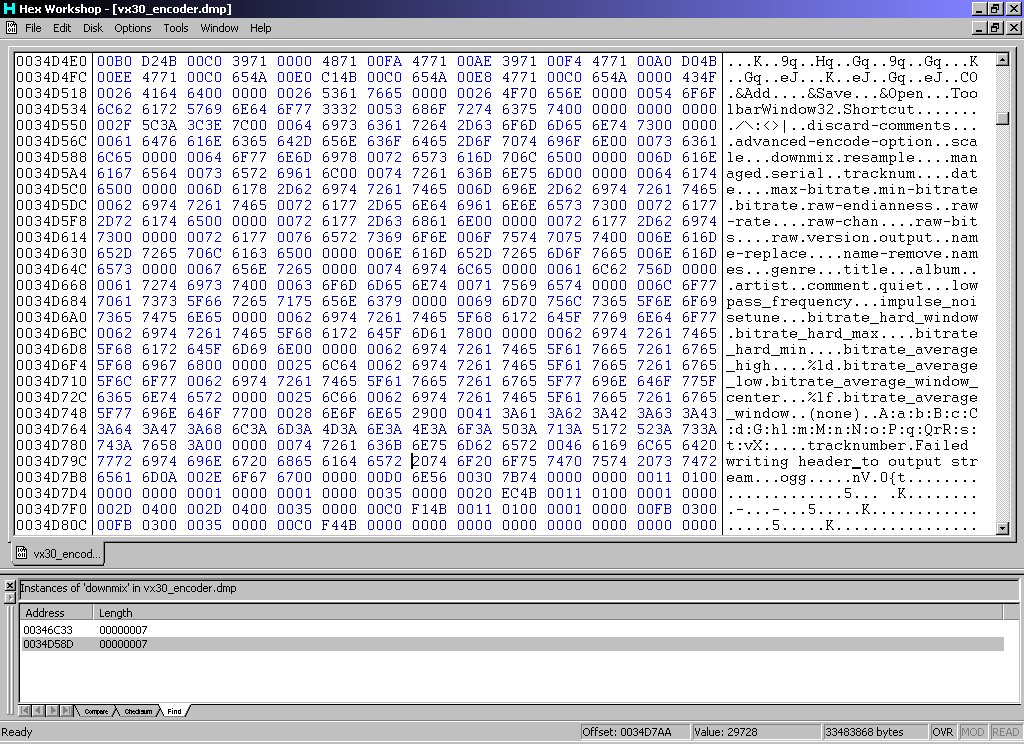Image resolution: width=1024 pixels, height=744 pixels.
Task: Click the Offset: 0034D7AA status field
Action: pyautogui.click(x=634, y=732)
